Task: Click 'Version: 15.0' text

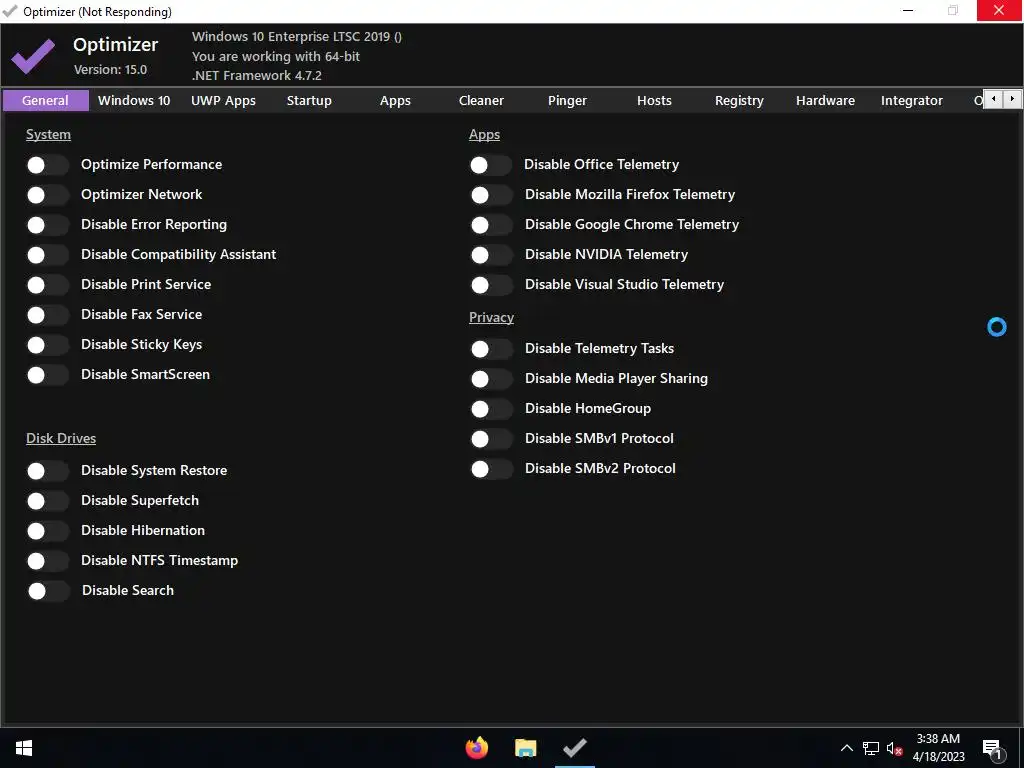Action: click(110, 70)
